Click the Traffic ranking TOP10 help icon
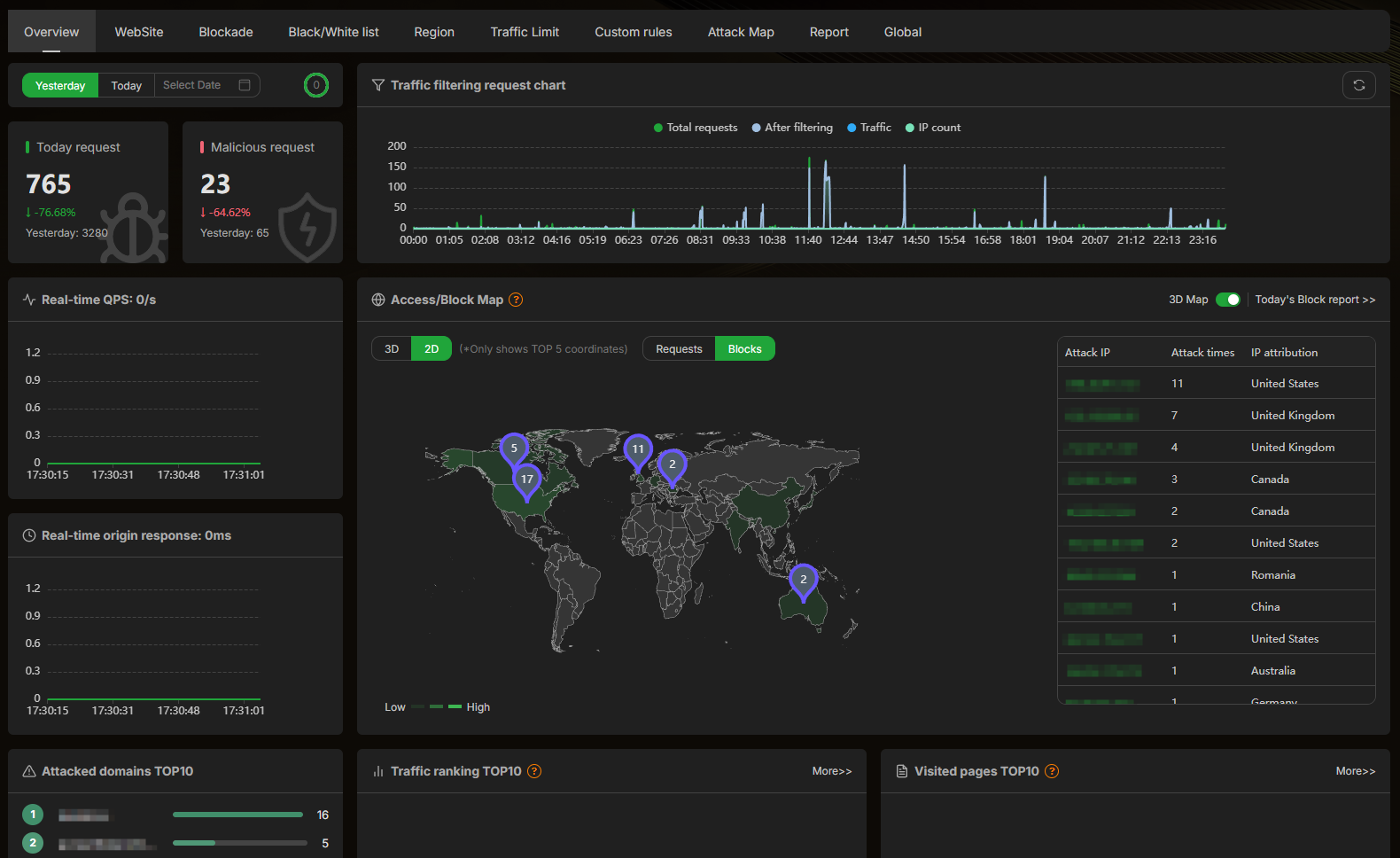This screenshot has height=858, width=1400. [534, 771]
